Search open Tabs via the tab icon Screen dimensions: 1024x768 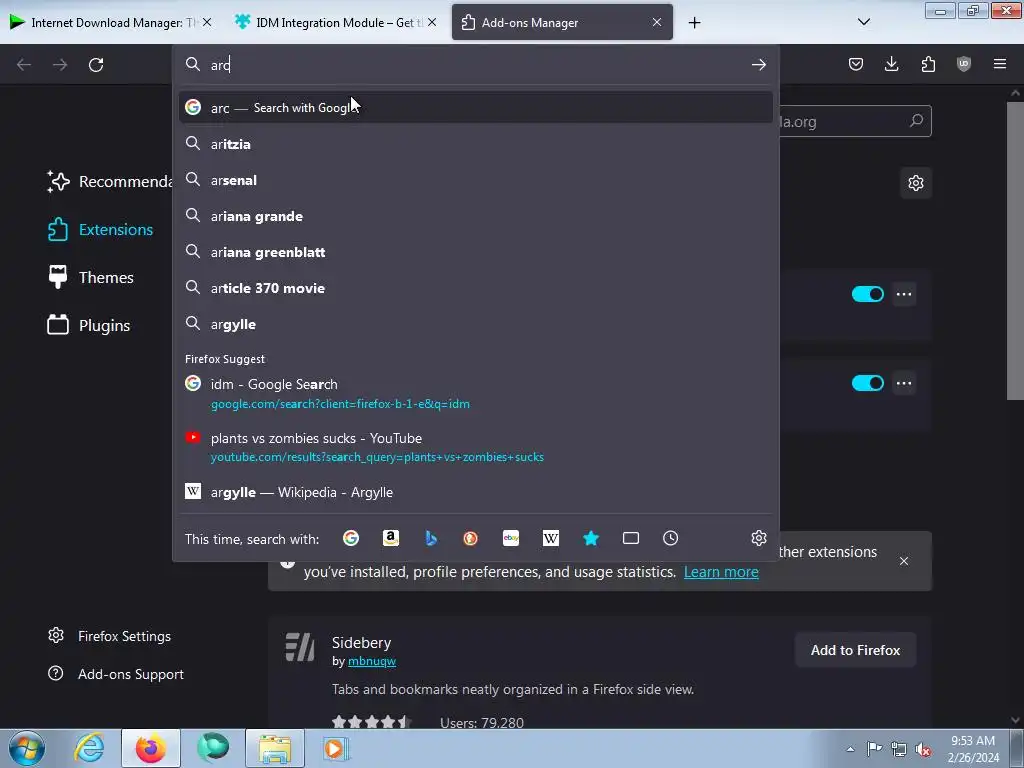[631, 538]
